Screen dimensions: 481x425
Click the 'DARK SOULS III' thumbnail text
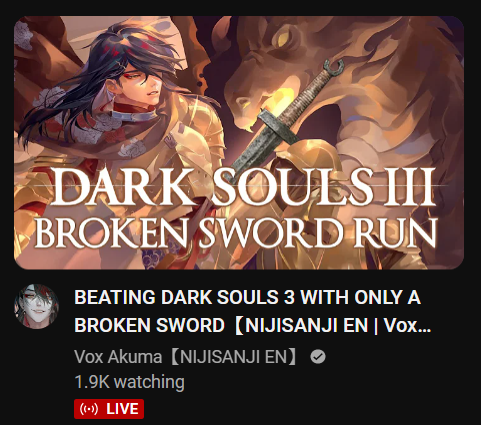click(243, 187)
